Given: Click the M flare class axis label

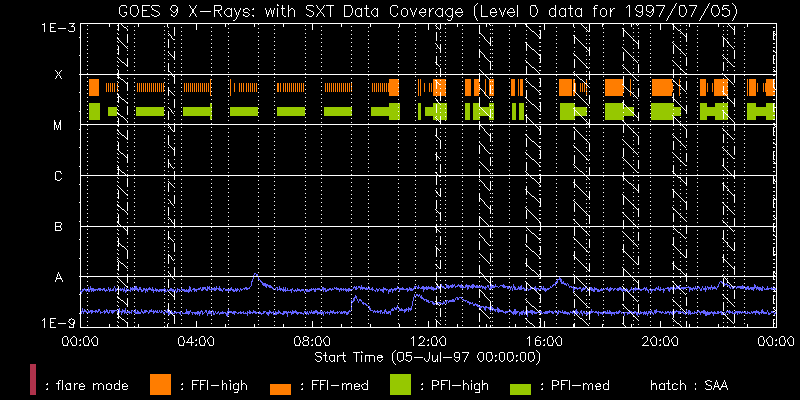Looking at the screenshot, I should (58, 126).
